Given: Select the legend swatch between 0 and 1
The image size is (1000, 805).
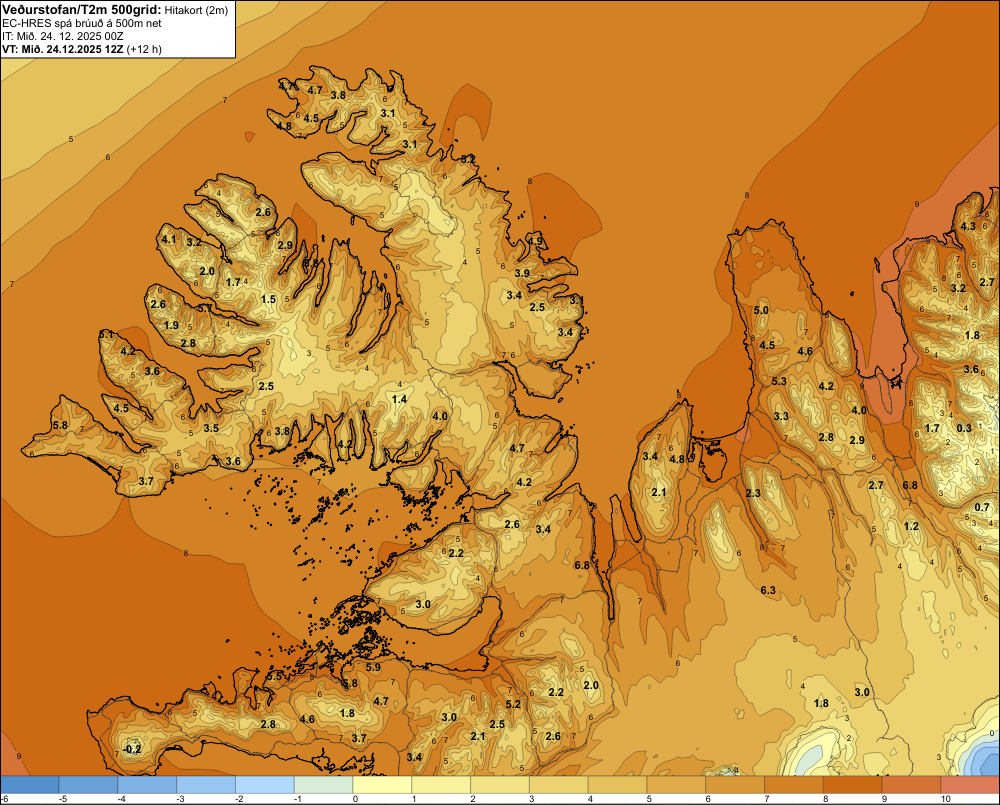Looking at the screenshot, I should (x=382, y=785).
